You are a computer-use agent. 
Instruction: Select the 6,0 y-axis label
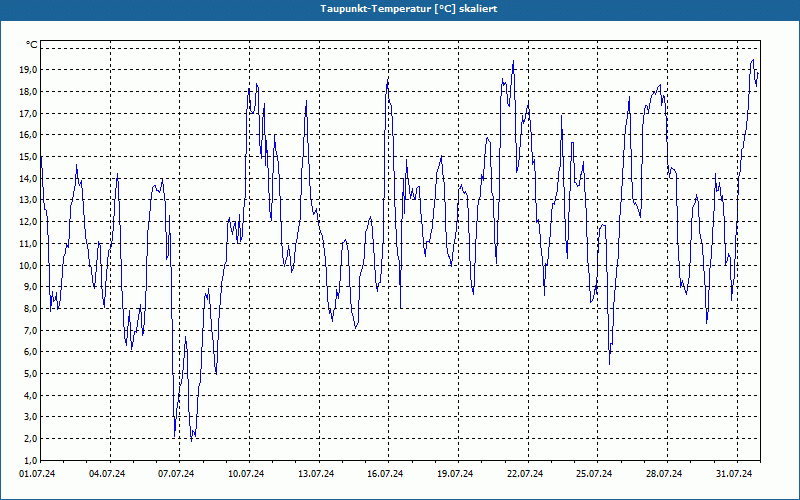[x=31, y=352]
